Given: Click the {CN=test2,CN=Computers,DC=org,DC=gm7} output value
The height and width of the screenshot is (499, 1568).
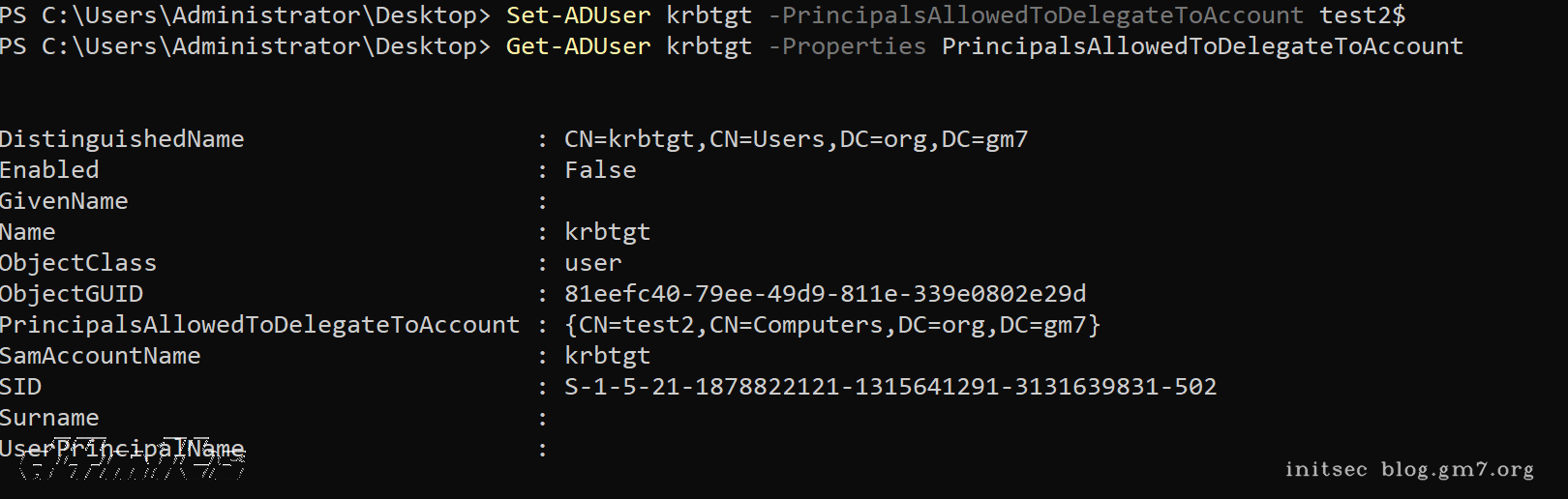Looking at the screenshot, I should (x=832, y=325).
